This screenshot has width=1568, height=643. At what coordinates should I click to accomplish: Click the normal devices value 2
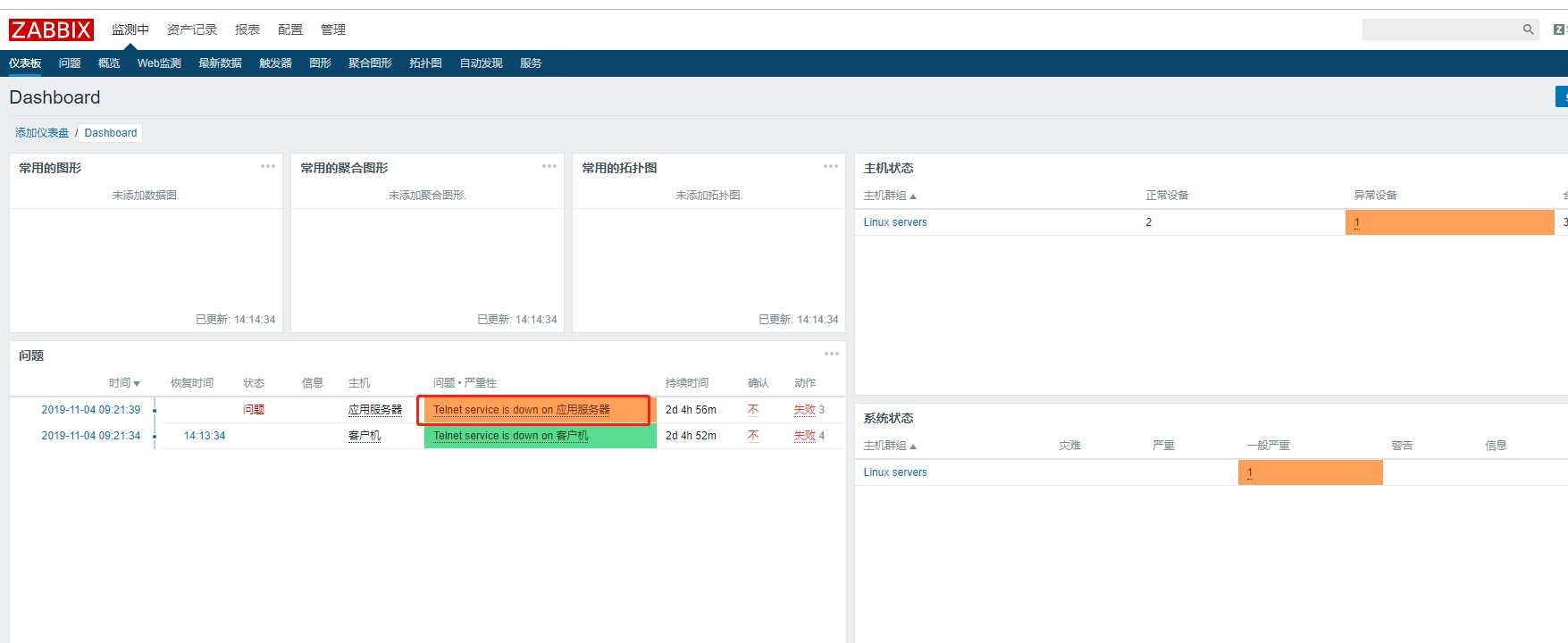[x=1149, y=222]
